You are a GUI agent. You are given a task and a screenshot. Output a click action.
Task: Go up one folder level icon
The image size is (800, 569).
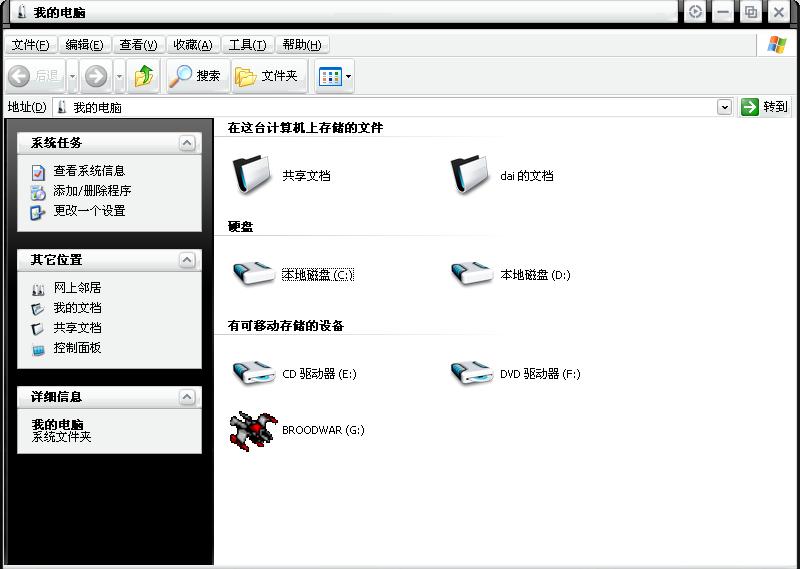pyautogui.click(x=143, y=76)
